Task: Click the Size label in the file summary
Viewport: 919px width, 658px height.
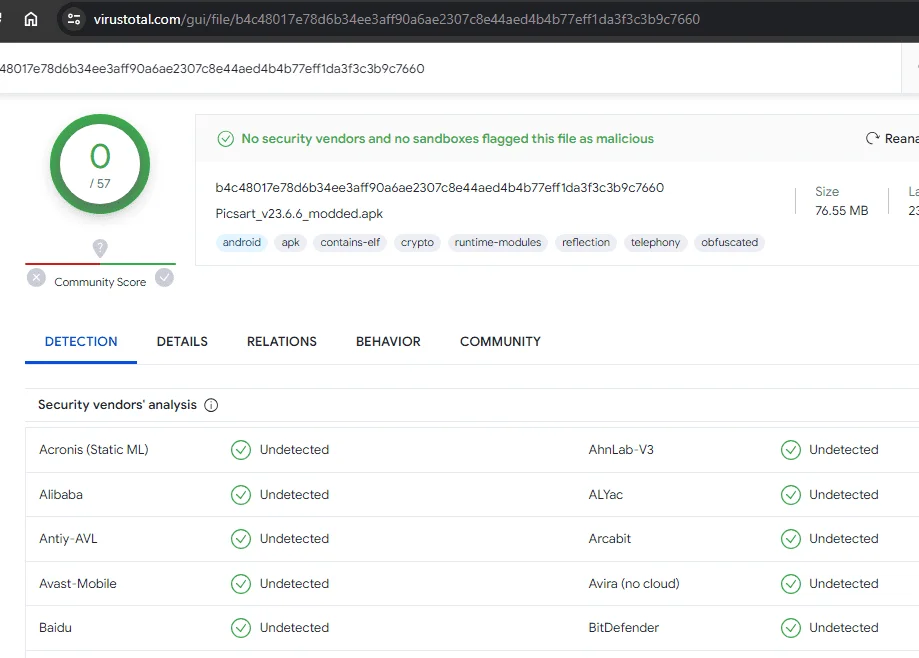Action: [827, 192]
